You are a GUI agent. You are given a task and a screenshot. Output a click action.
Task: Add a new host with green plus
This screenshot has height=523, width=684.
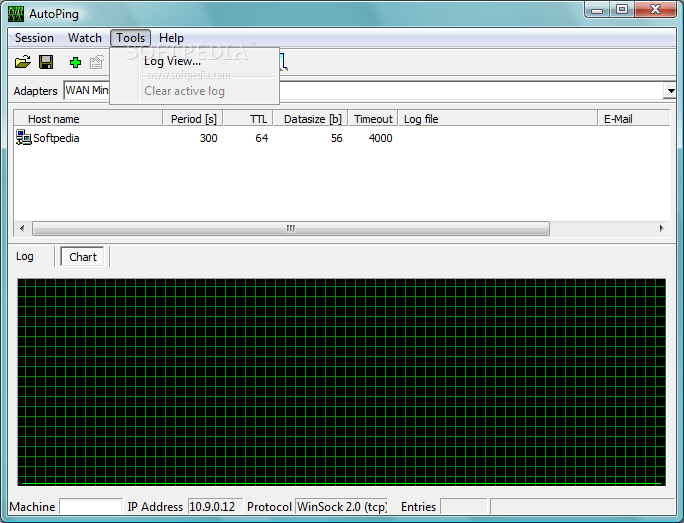tap(75, 63)
